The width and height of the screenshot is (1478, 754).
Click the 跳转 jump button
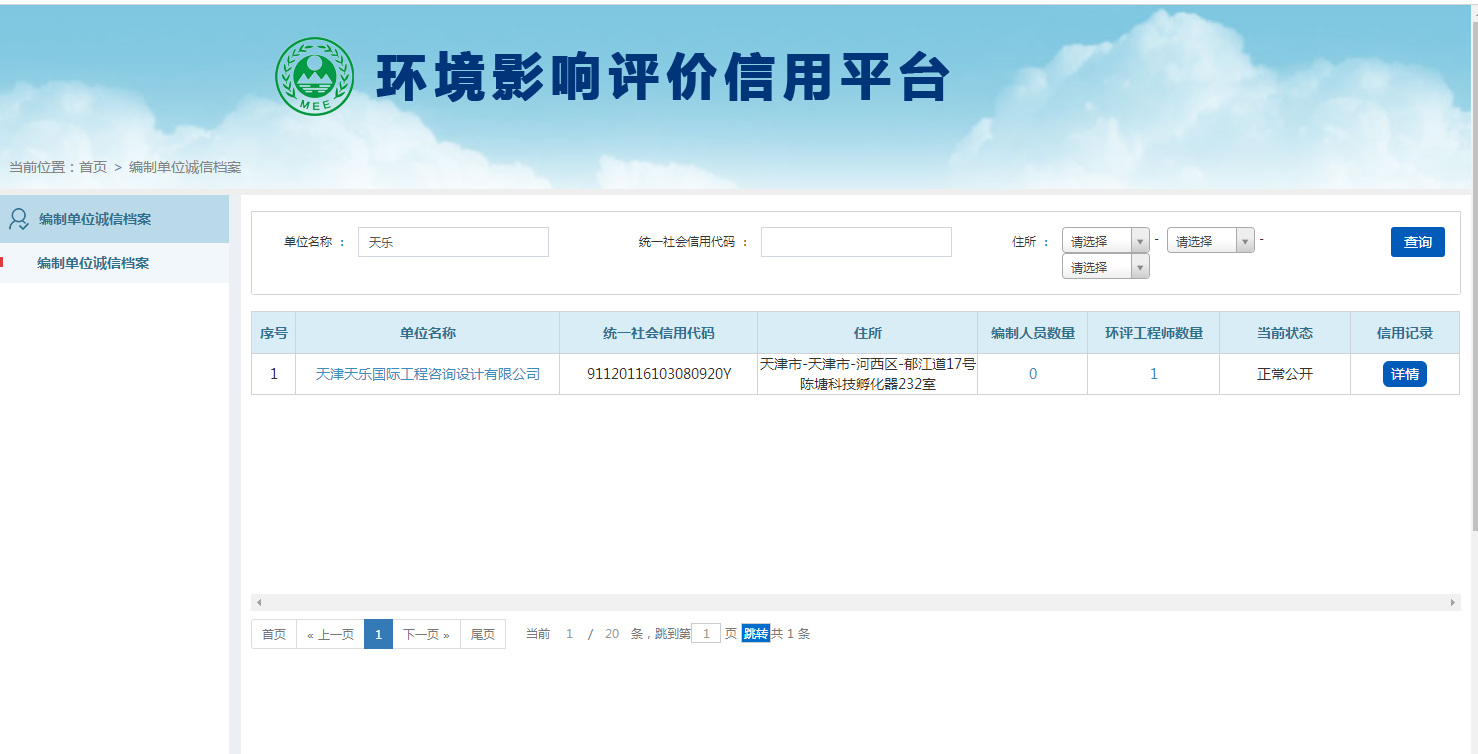(755, 634)
